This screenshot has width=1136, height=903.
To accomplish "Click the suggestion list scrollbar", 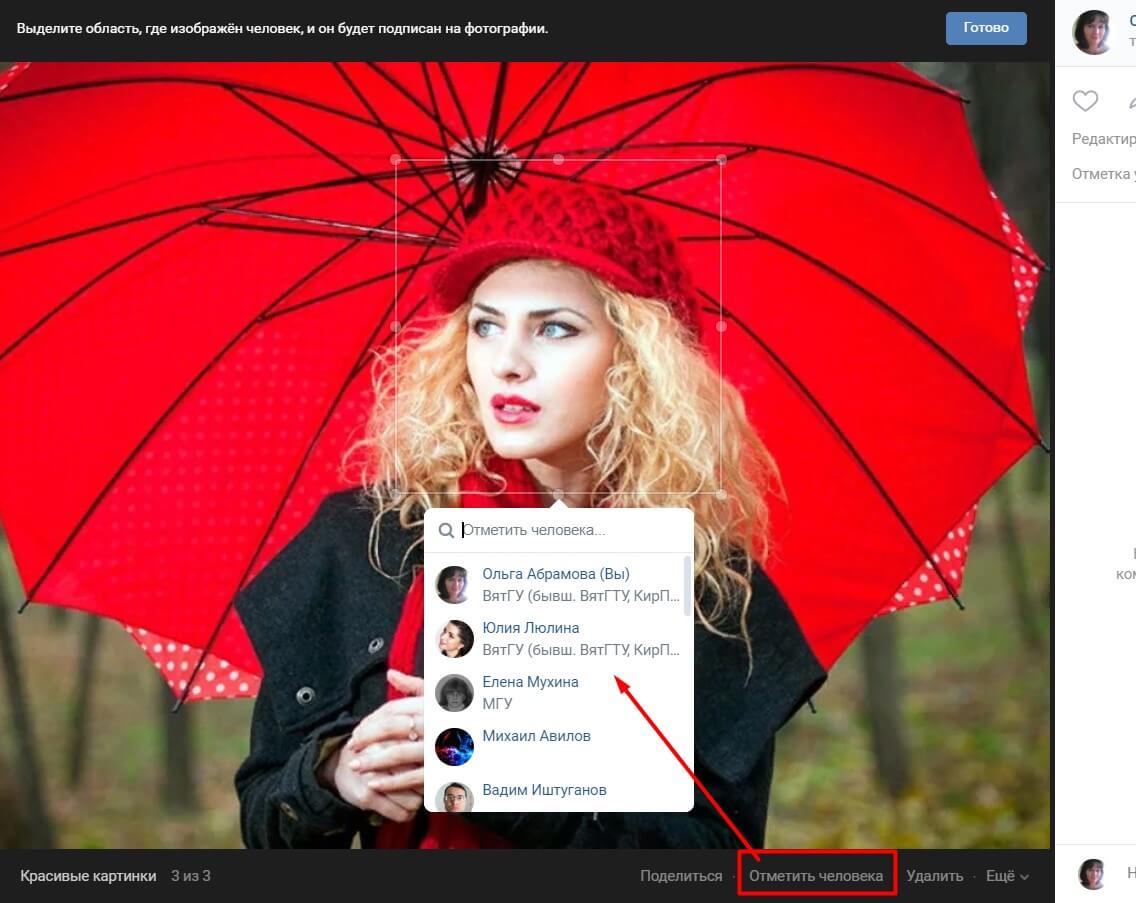I will click(x=687, y=585).
